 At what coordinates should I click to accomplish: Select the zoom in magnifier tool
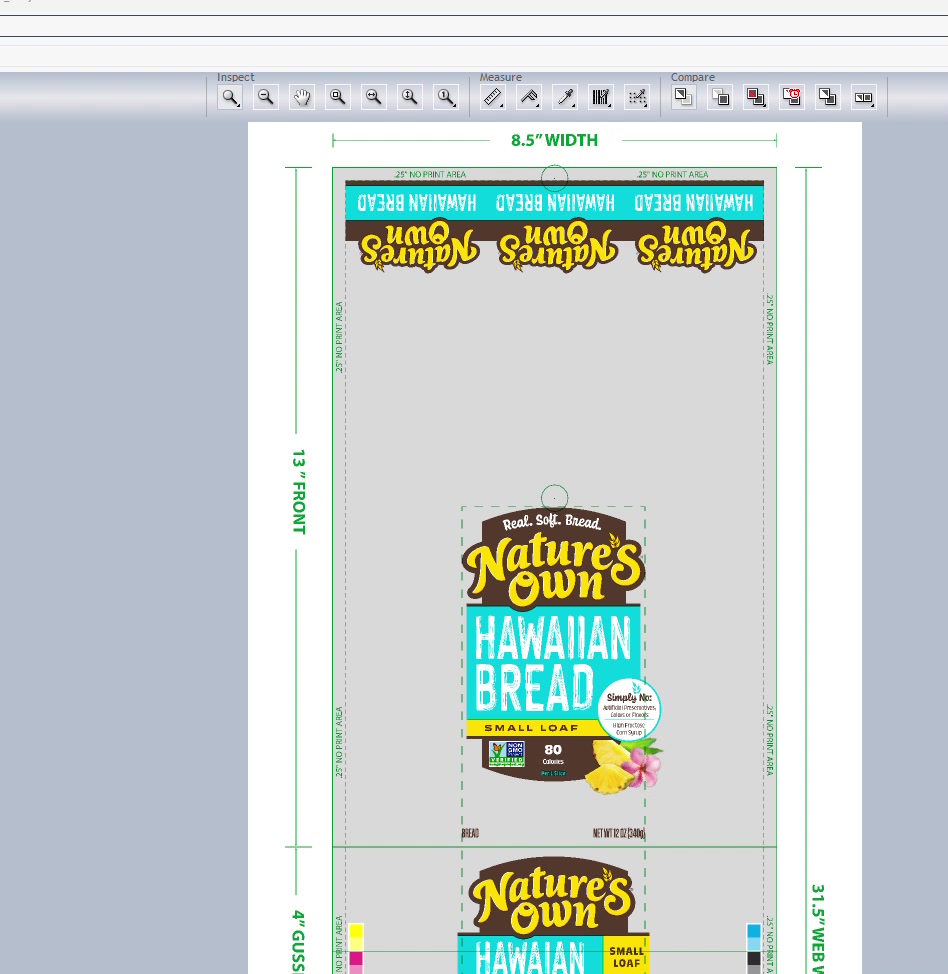click(x=230, y=97)
